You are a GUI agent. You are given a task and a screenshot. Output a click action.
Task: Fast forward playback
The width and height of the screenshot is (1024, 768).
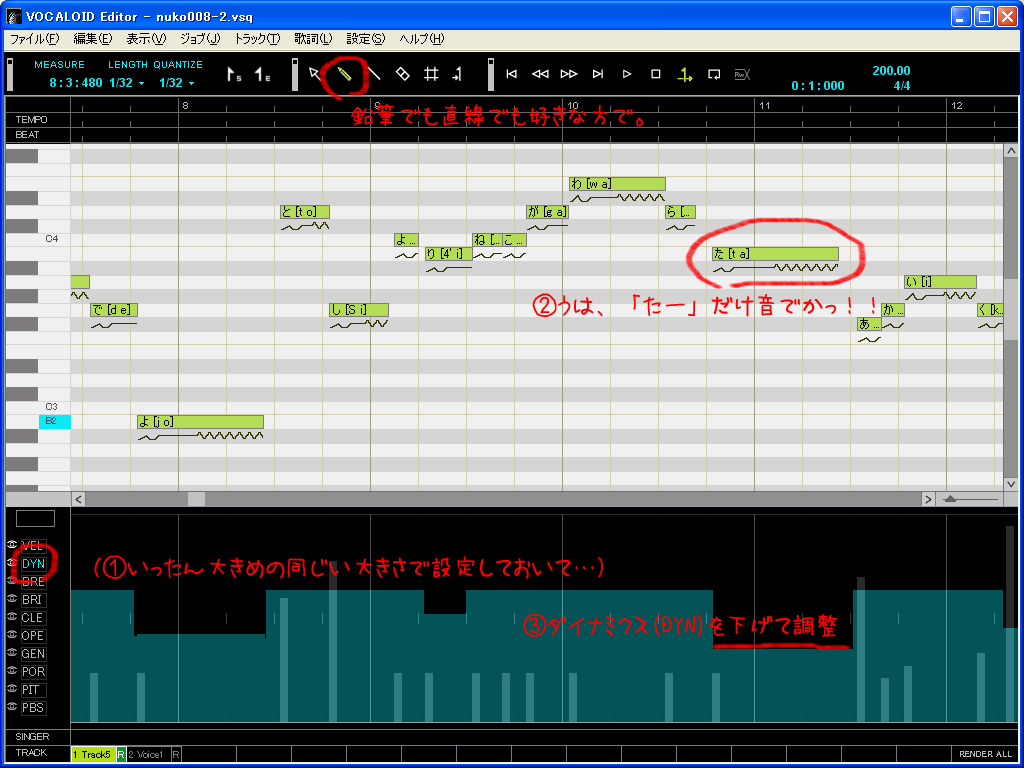click(569, 74)
